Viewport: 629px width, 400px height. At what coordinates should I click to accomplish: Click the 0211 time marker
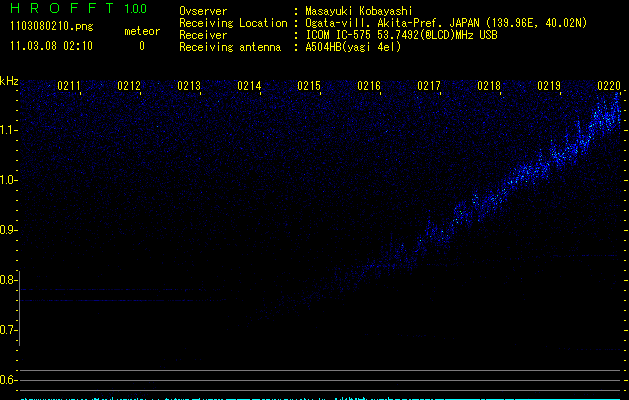pos(69,86)
